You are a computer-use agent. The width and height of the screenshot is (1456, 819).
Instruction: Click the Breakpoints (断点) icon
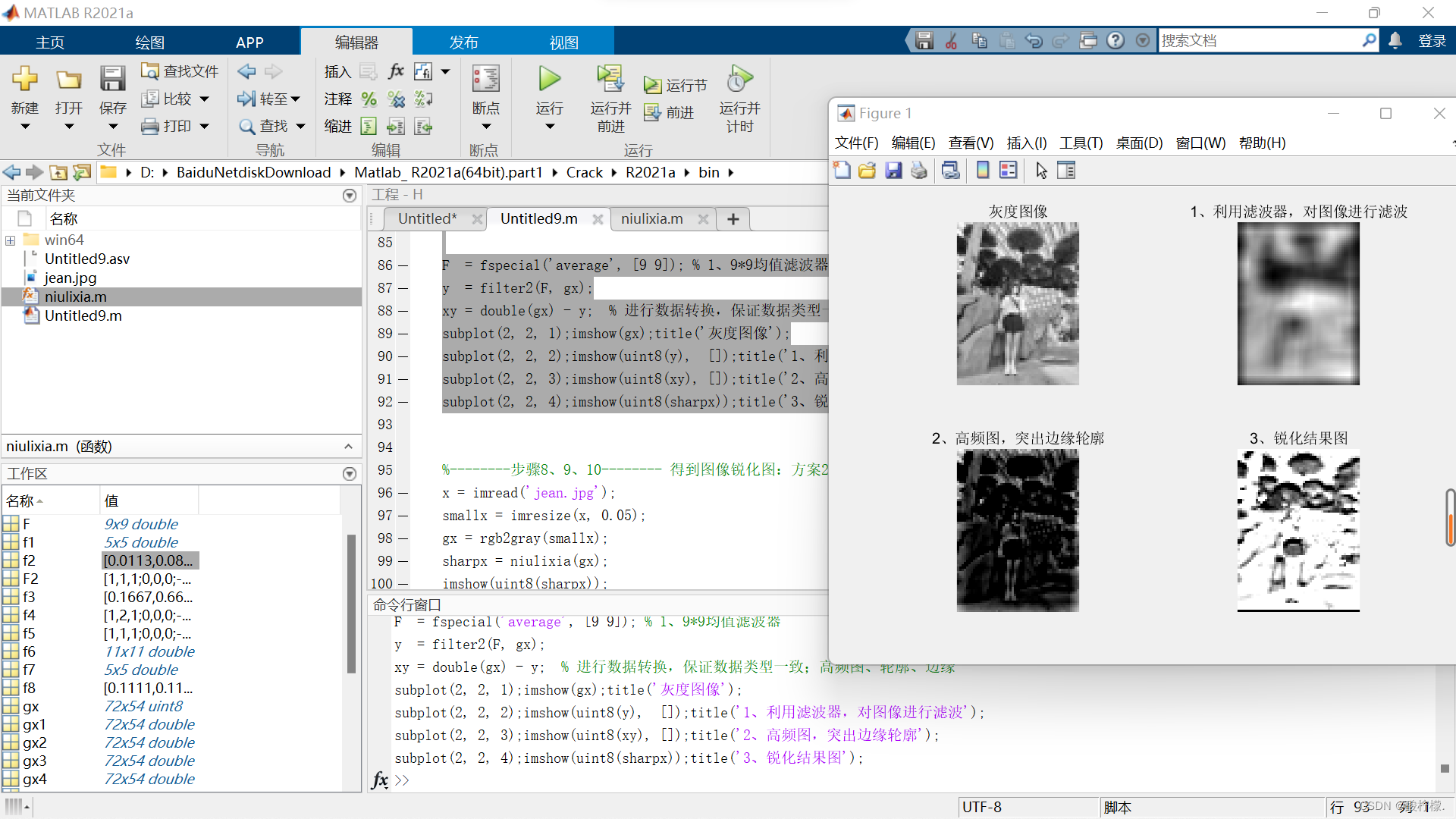(x=485, y=80)
